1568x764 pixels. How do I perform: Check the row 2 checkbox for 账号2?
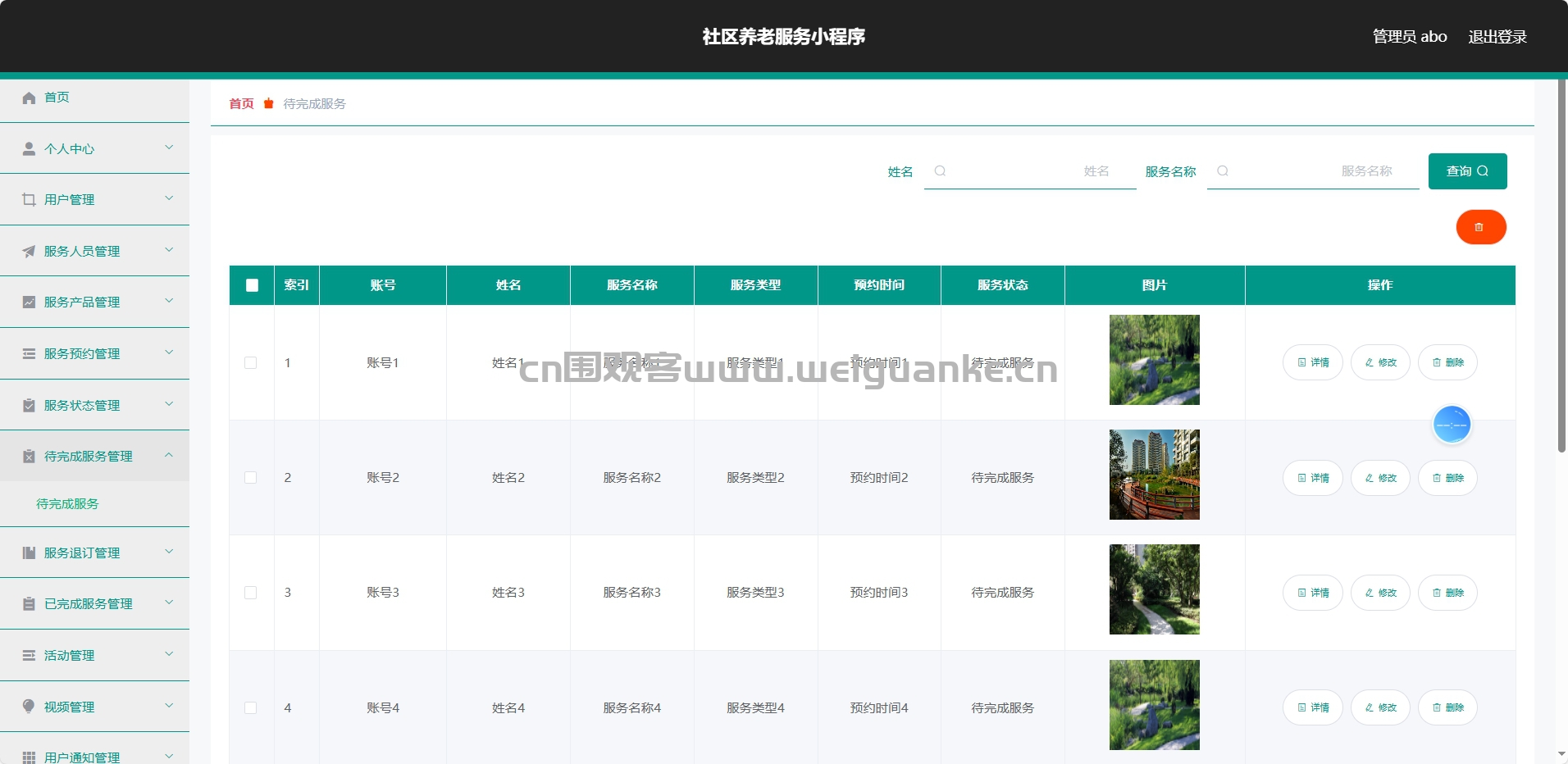[251, 477]
